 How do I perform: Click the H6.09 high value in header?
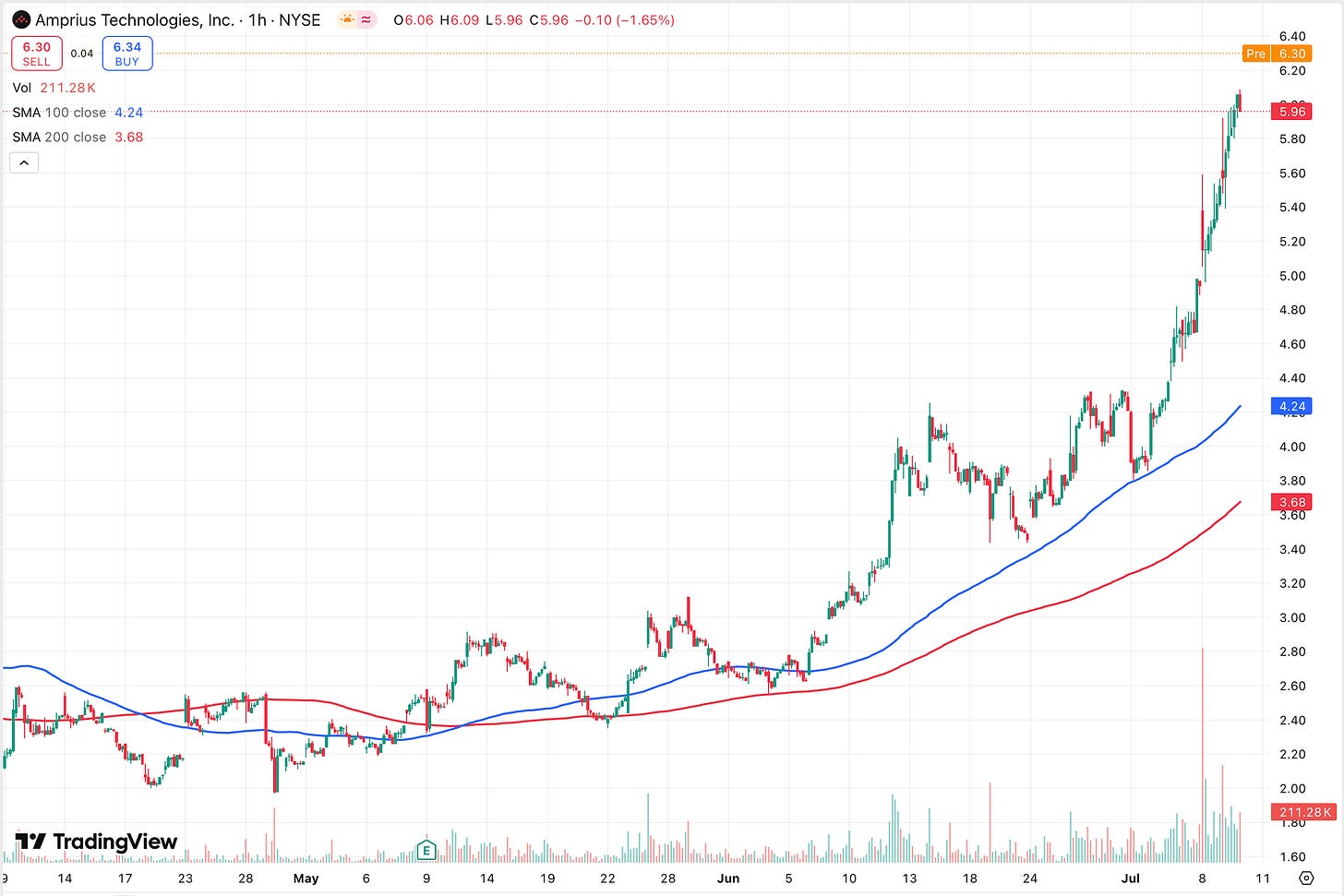tap(459, 19)
